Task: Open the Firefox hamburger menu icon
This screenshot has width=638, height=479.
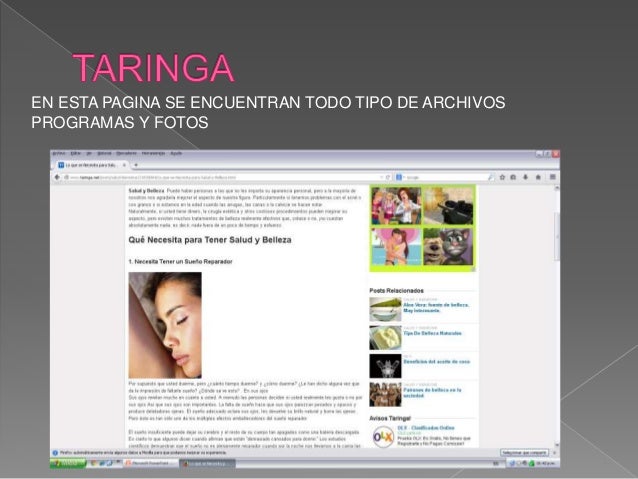Action: [x=553, y=177]
